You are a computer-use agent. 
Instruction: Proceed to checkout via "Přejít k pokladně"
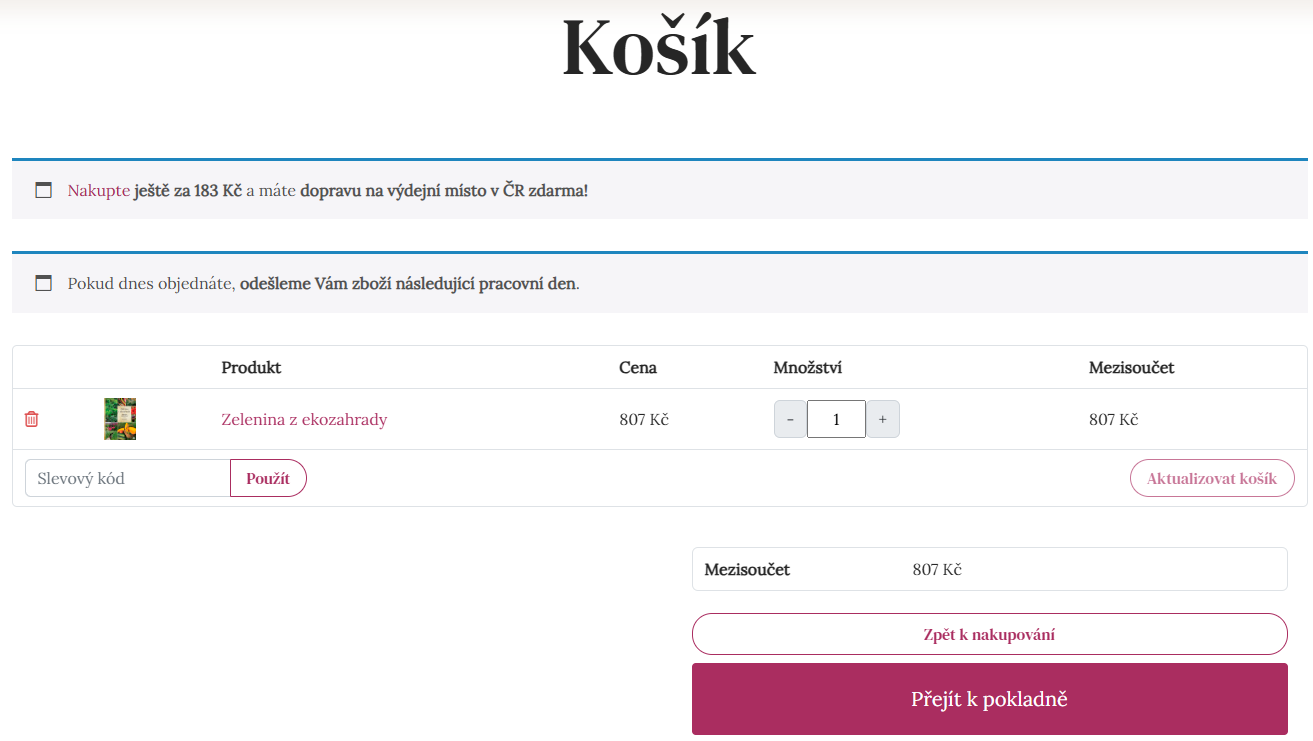pyautogui.click(x=989, y=699)
